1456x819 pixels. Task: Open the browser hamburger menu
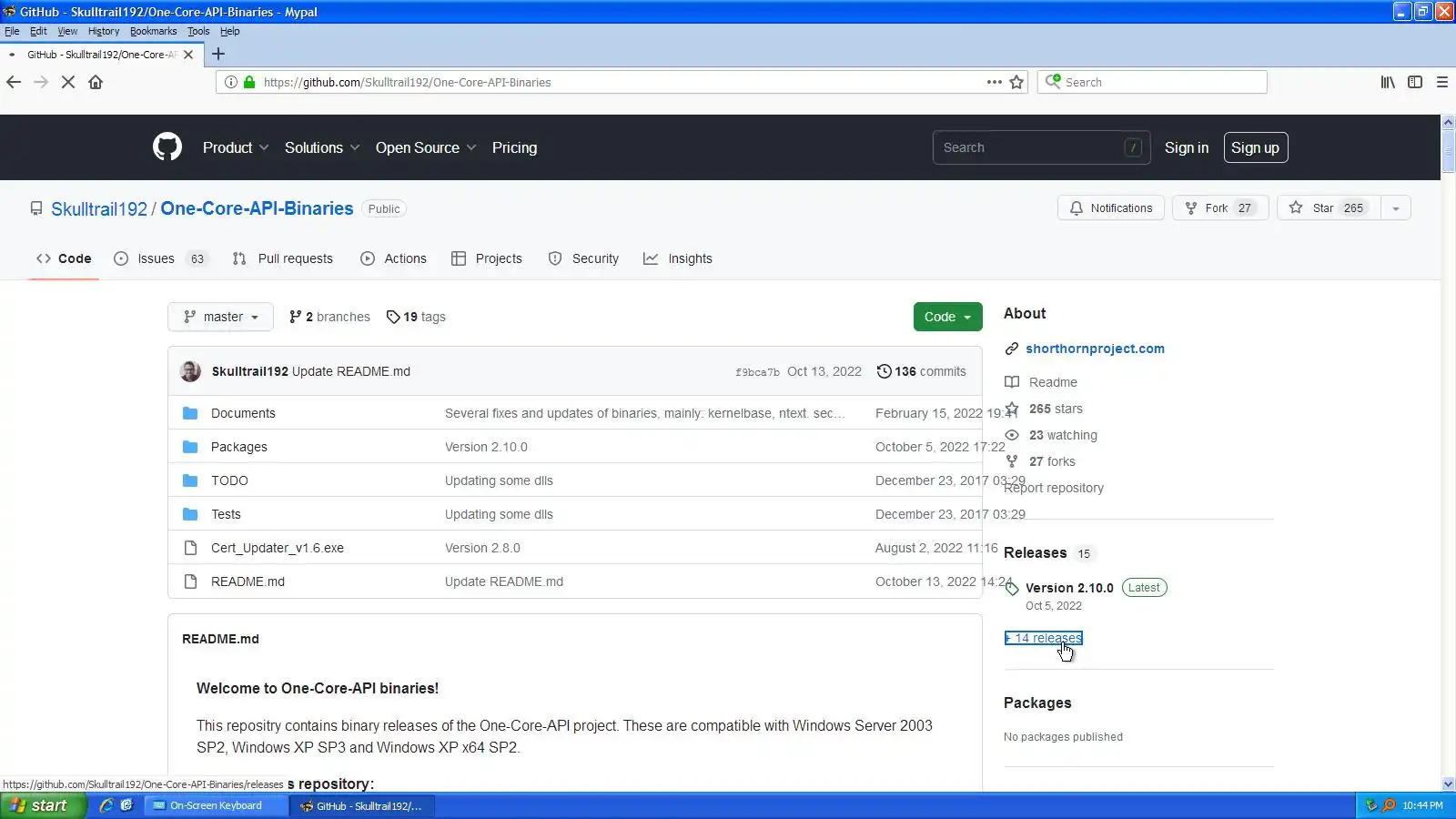(x=1442, y=82)
